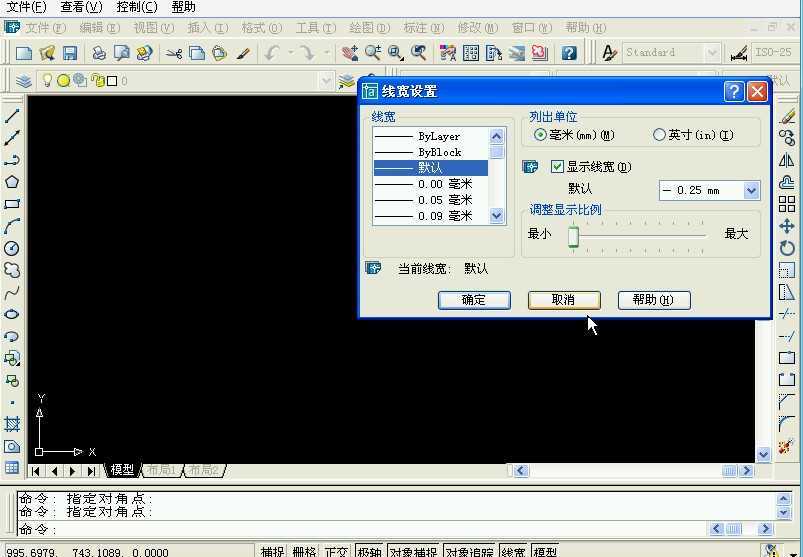Image resolution: width=803 pixels, height=557 pixels.
Task: Select the Revision Cloud tool
Action: [12, 270]
